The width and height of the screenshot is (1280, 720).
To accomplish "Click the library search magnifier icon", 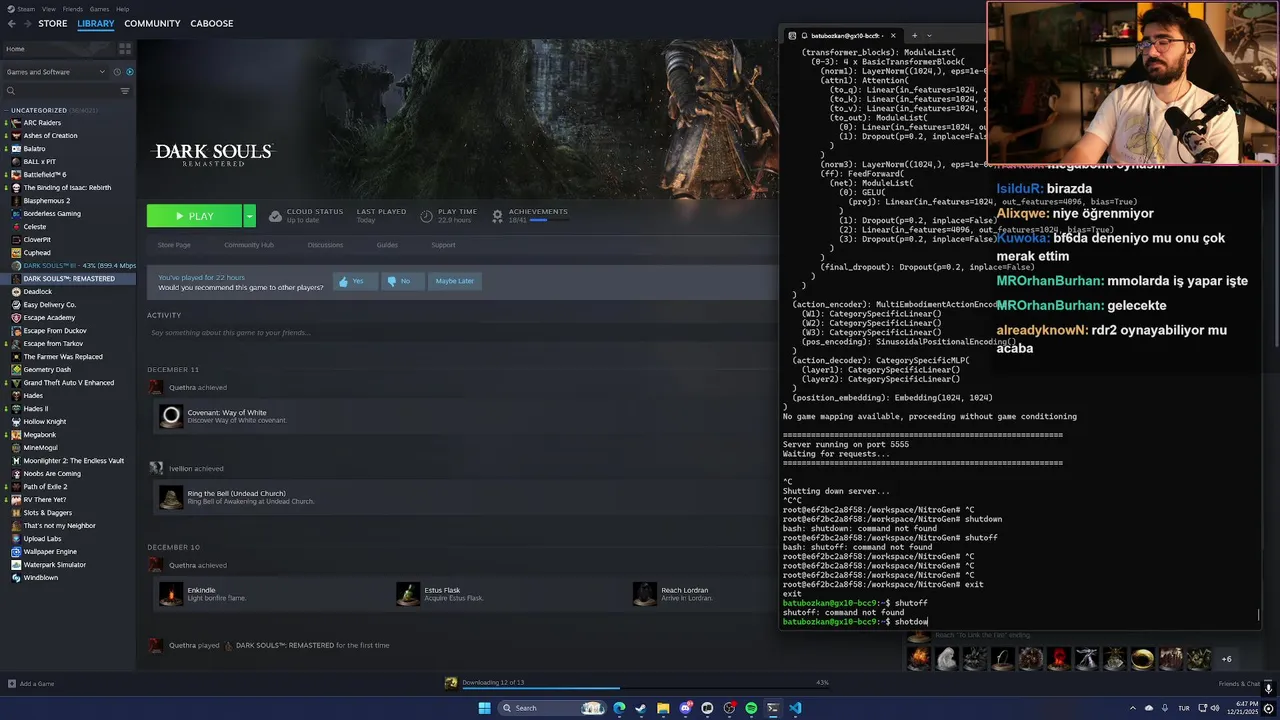I will [x=11, y=91].
